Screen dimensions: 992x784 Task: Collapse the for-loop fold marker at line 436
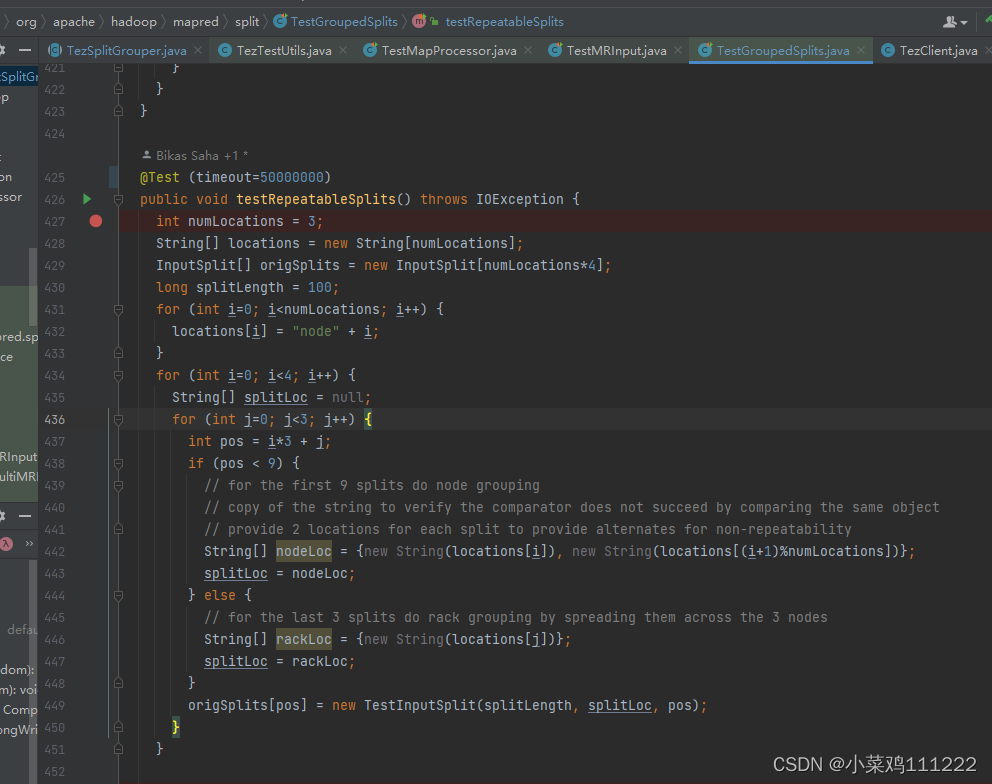[x=118, y=418]
